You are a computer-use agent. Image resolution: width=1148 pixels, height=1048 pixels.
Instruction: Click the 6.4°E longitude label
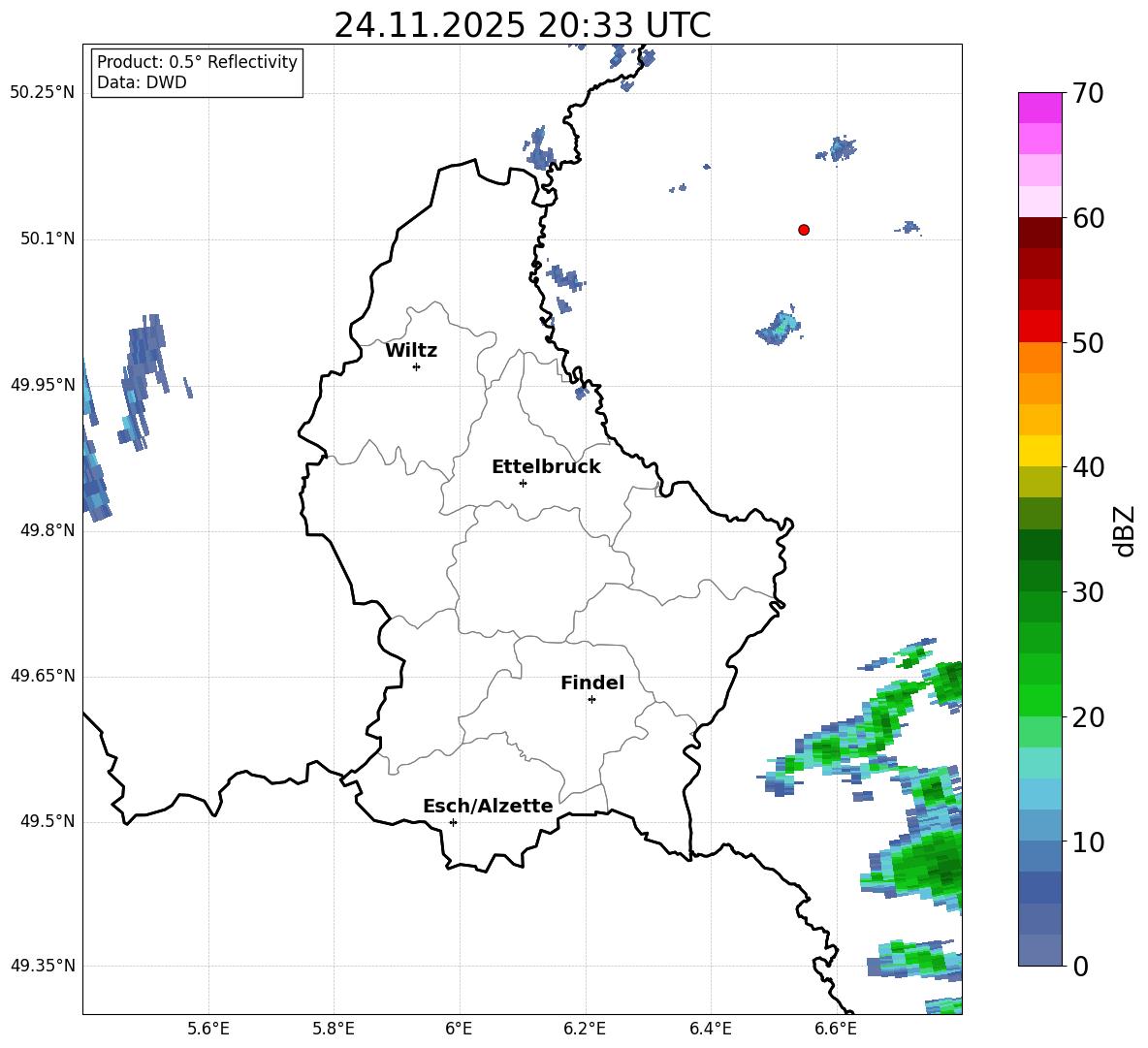(x=710, y=1030)
